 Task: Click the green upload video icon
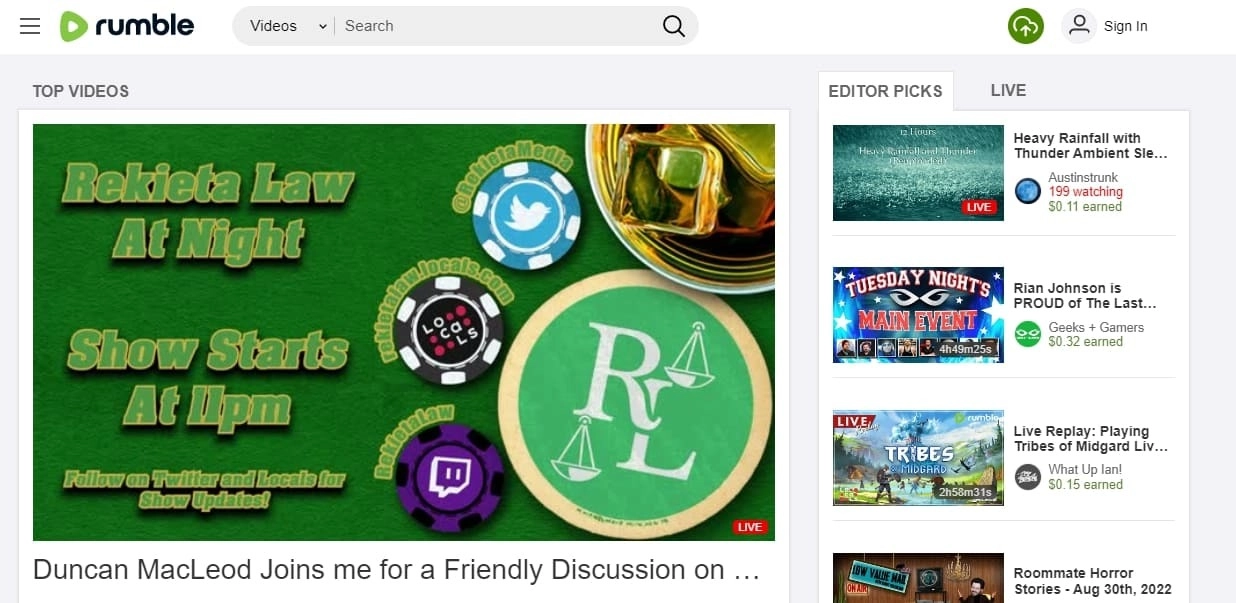(1025, 26)
